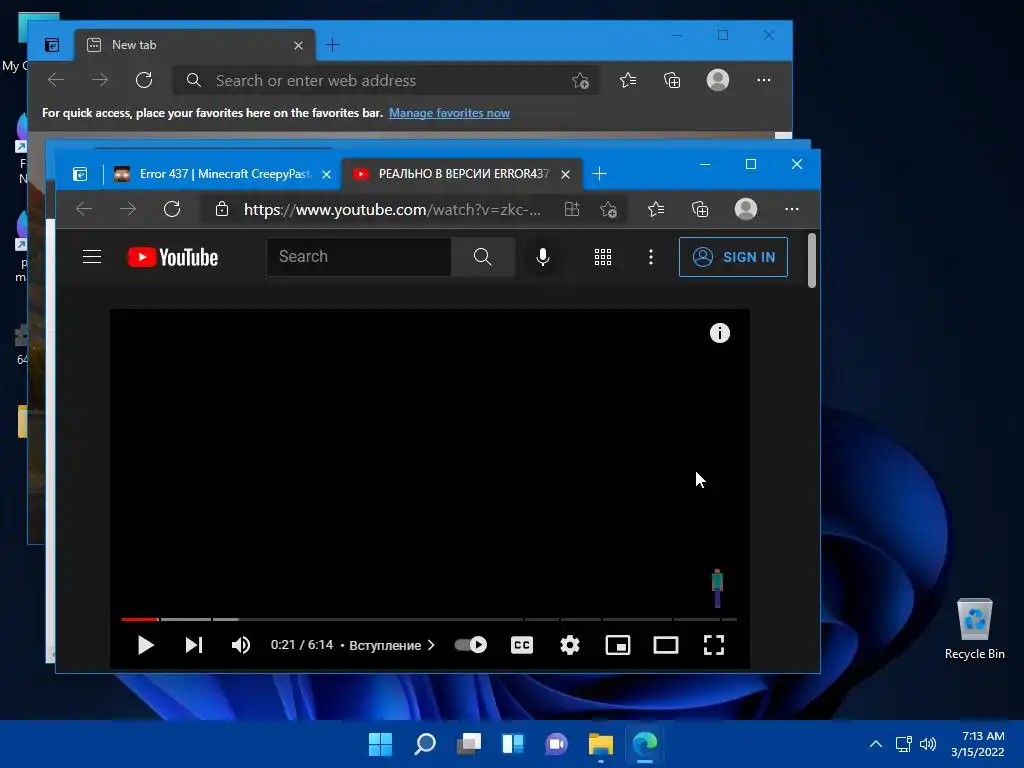Start voice search with microphone icon
Screen dimensions: 1024x768
click(x=543, y=257)
